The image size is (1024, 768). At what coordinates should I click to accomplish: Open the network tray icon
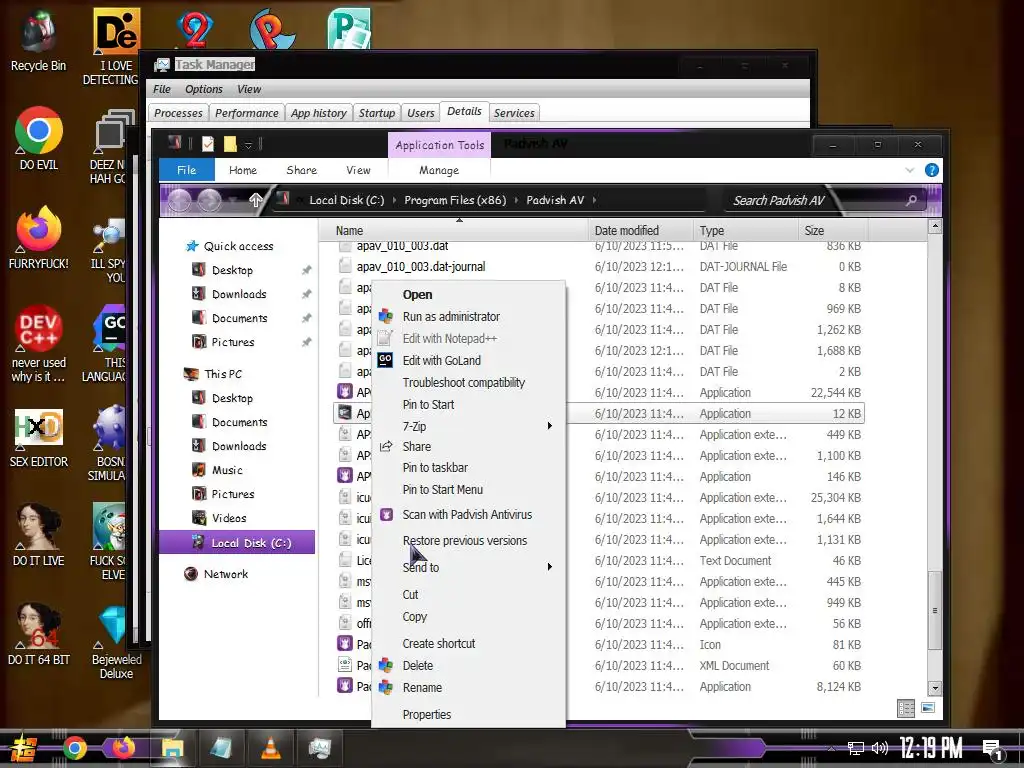pyautogui.click(x=856, y=748)
